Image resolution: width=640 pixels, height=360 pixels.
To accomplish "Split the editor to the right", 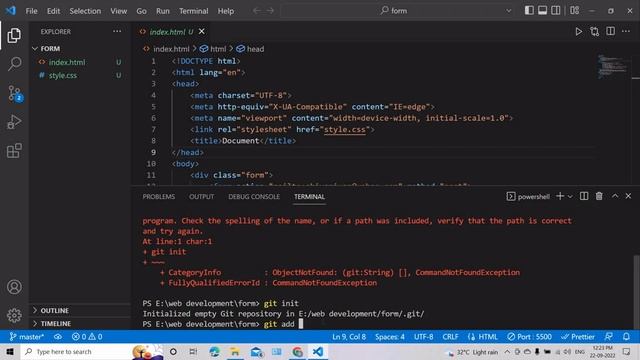I will point(610,31).
